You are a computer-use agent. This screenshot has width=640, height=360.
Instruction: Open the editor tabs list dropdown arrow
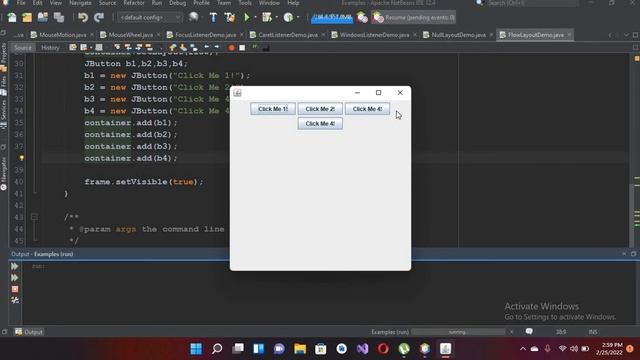tap(627, 35)
